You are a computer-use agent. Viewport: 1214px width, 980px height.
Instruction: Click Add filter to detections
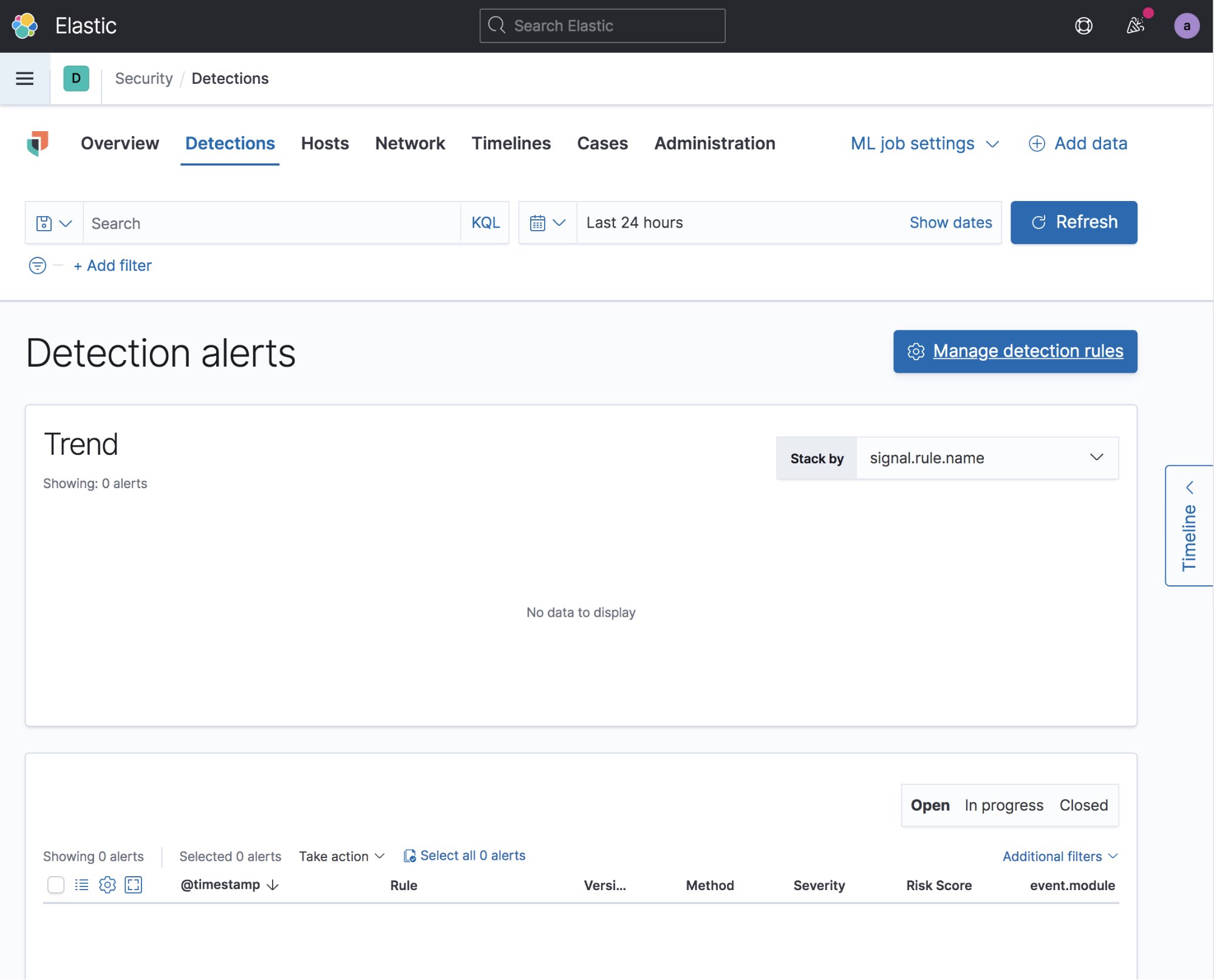112,265
